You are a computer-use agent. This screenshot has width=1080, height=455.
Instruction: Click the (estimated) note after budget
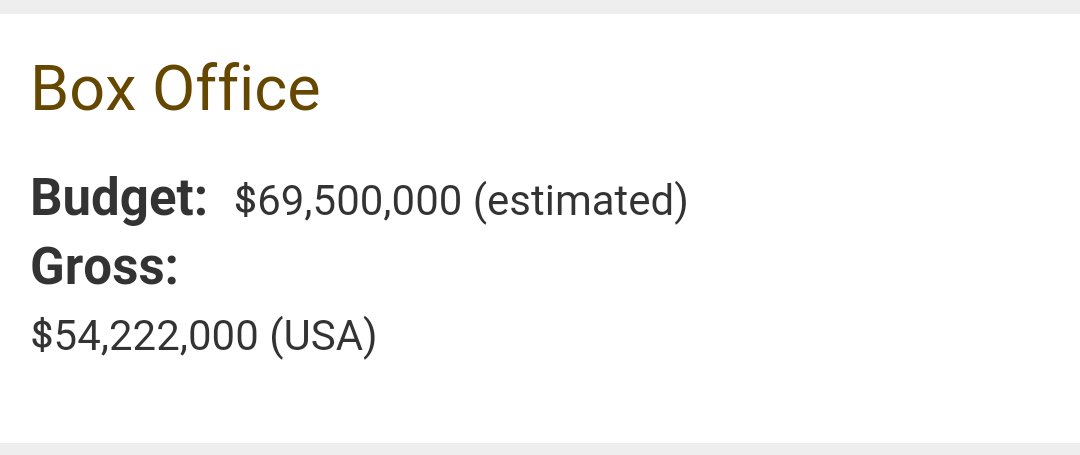click(581, 201)
